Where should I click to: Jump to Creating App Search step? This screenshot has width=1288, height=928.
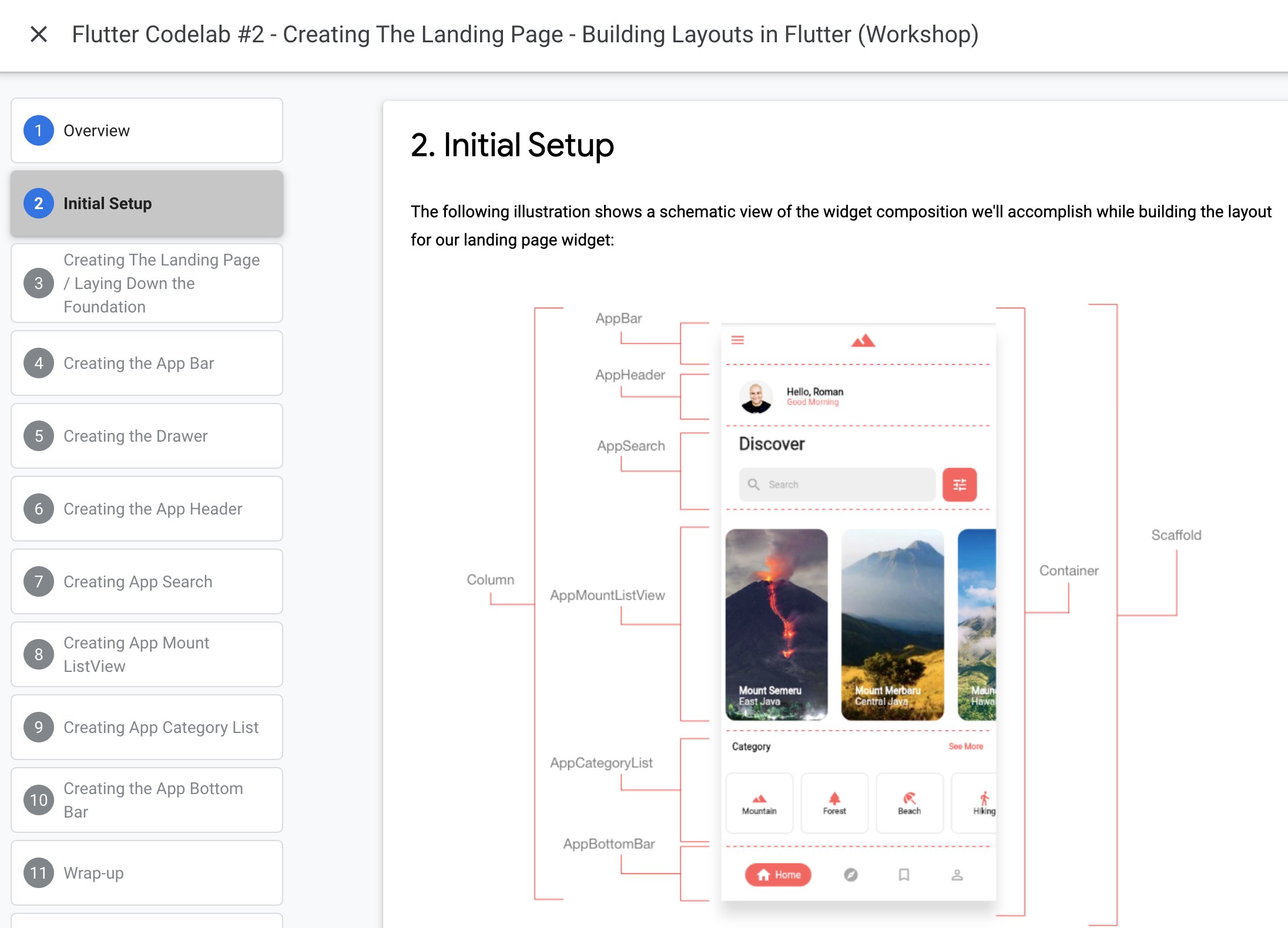[147, 581]
